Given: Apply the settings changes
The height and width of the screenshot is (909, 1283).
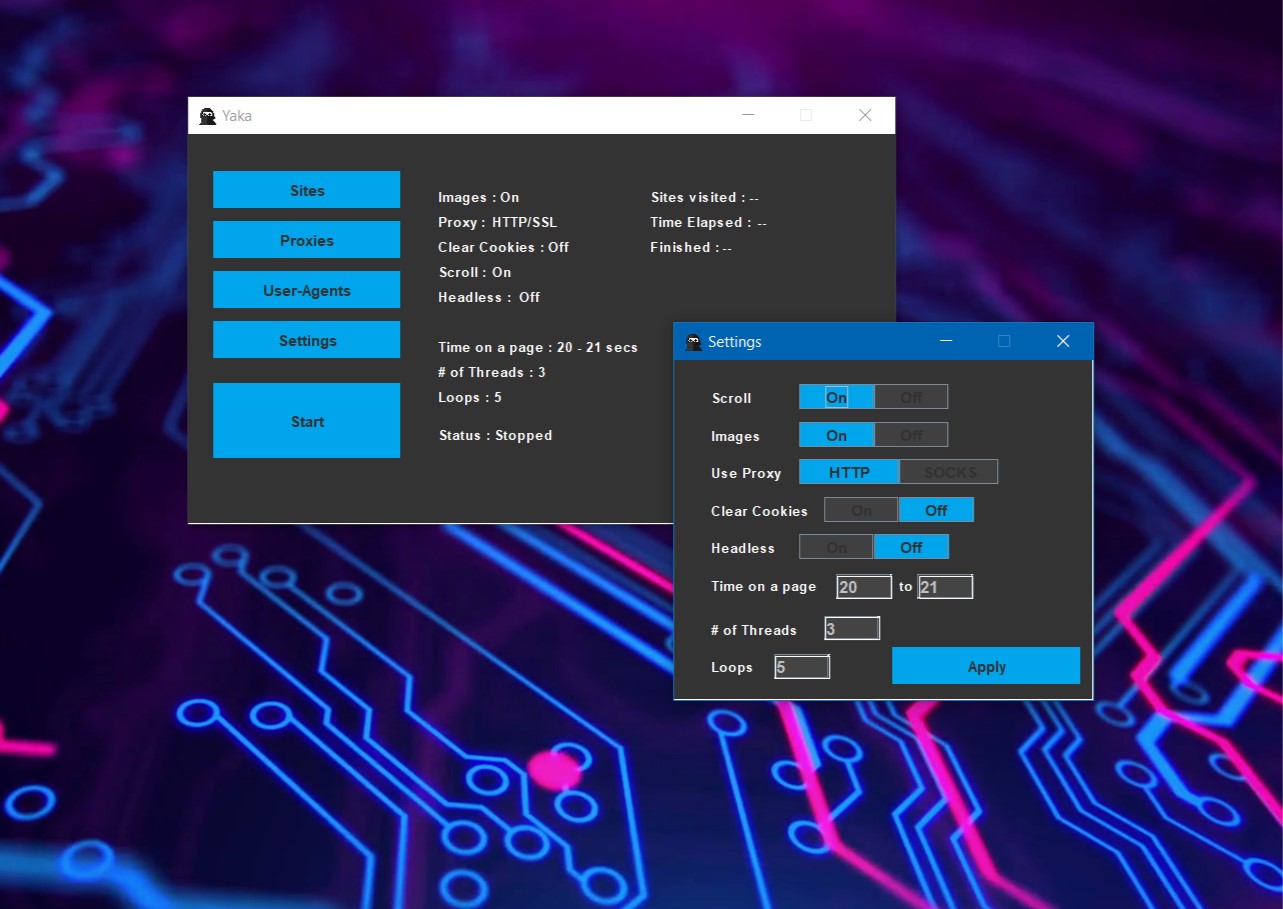Looking at the screenshot, I should 985,666.
